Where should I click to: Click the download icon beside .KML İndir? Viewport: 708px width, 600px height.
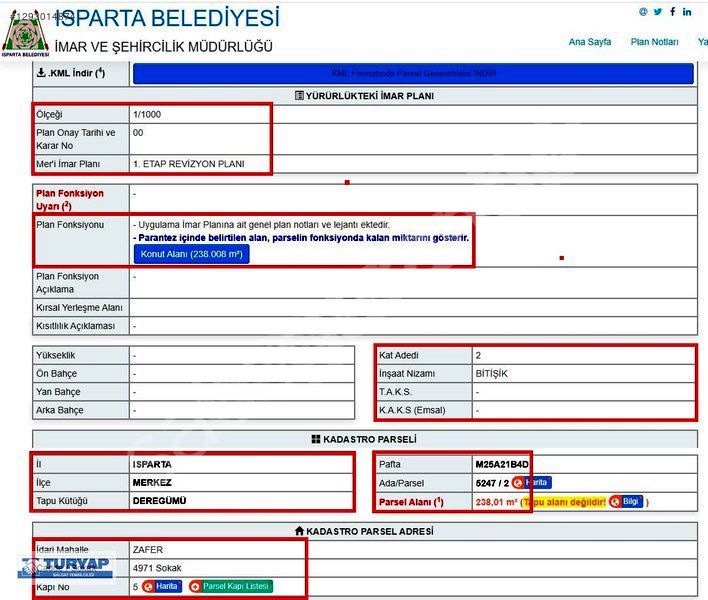[x=41, y=73]
